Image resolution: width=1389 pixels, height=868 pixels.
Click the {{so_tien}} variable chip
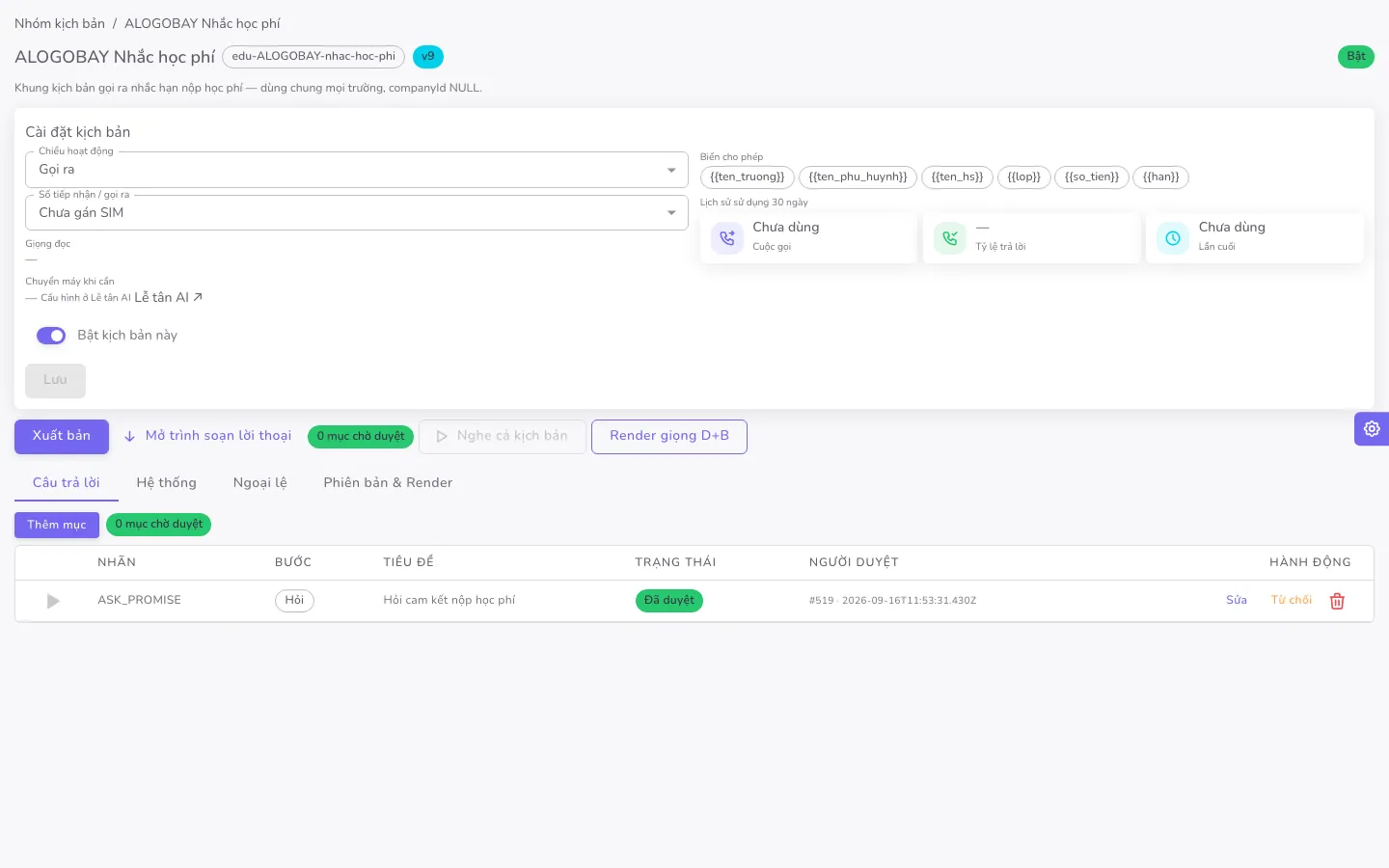coord(1092,177)
